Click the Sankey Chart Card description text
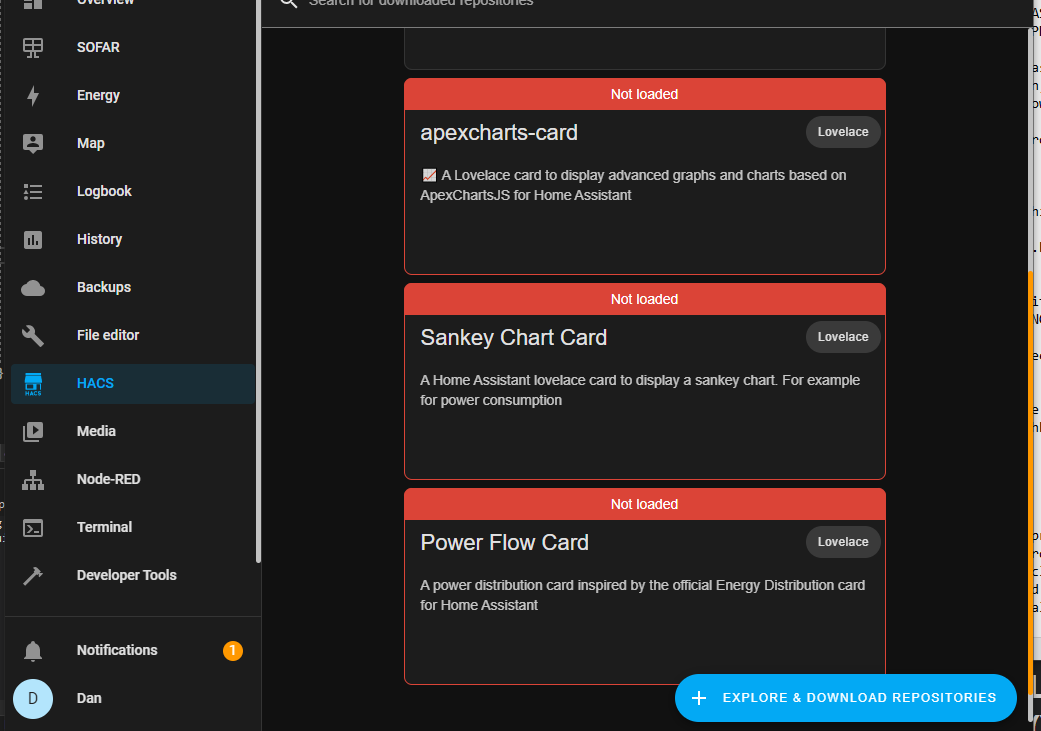The height and width of the screenshot is (731, 1041). [x=640, y=390]
